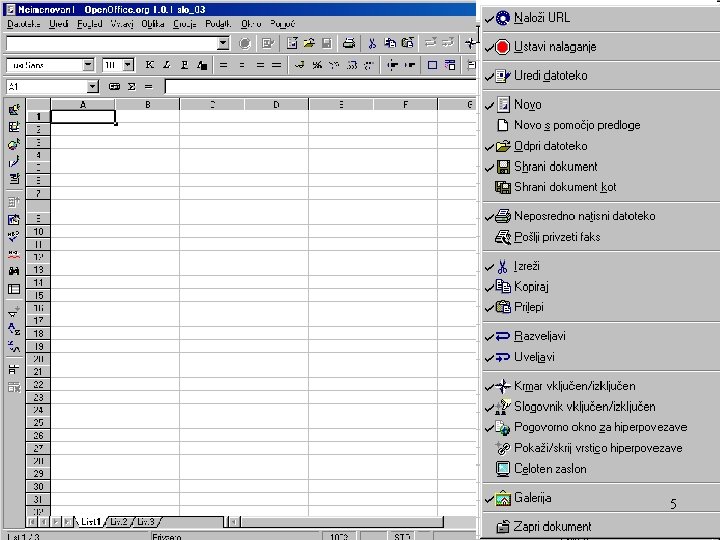Click the Justify alignment toolbar icon
This screenshot has width=720, height=540.
coord(276,65)
